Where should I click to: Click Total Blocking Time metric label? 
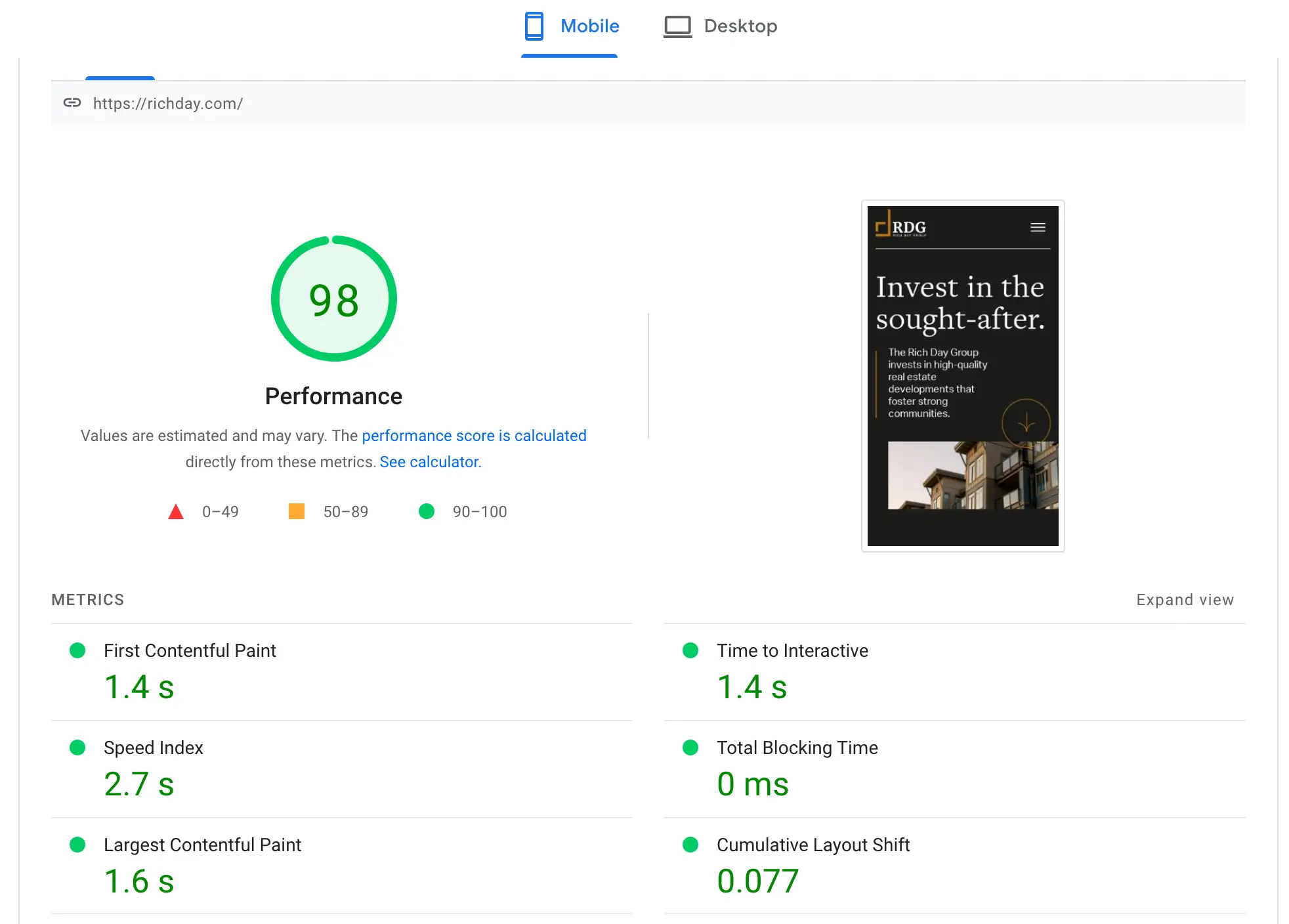797,747
